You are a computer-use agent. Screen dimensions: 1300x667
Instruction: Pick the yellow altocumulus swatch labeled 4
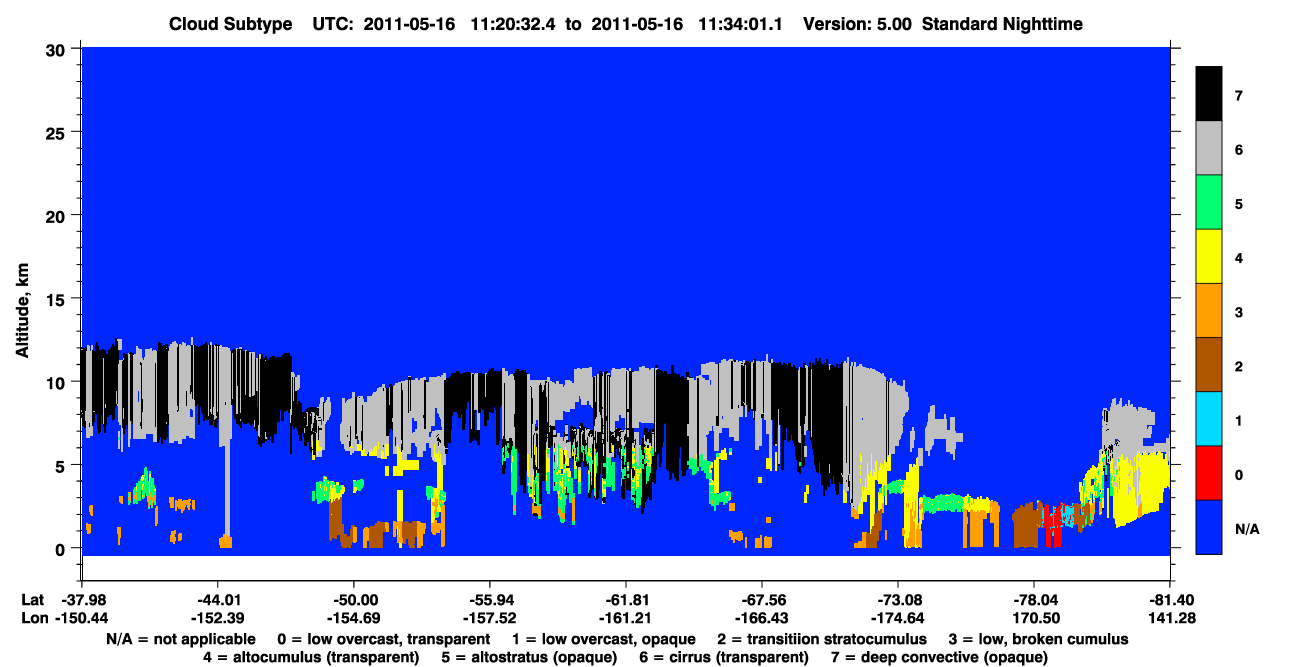[1209, 257]
